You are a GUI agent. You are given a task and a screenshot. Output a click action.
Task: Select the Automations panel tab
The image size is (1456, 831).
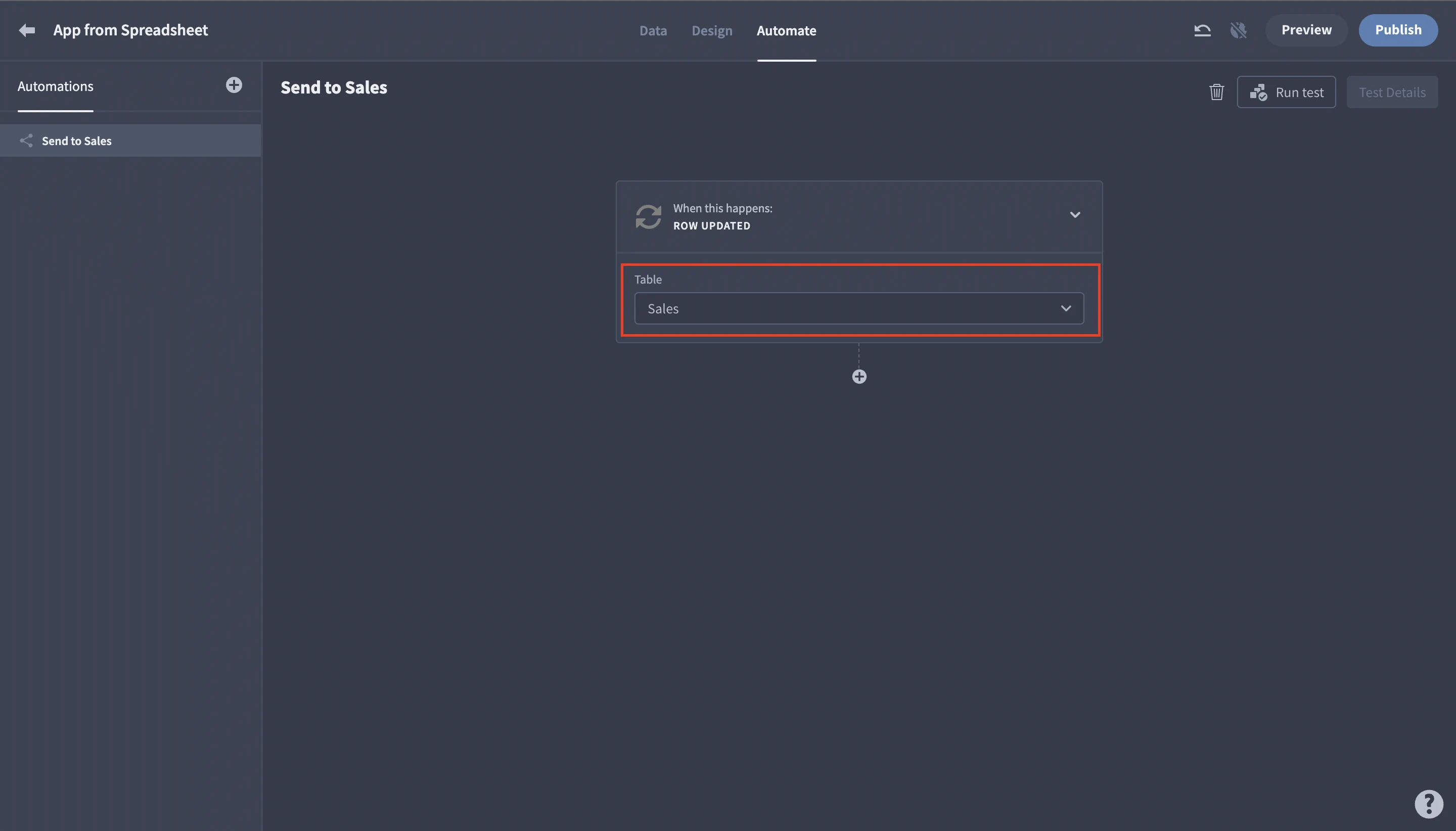pyautogui.click(x=56, y=86)
